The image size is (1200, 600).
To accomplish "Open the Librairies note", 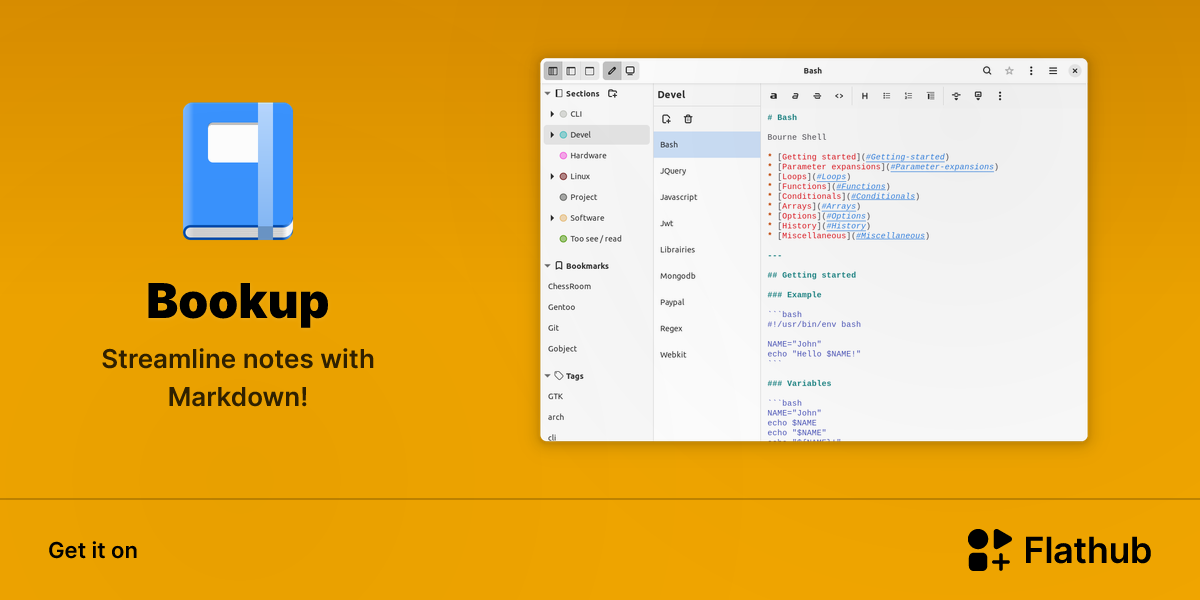I will [707, 250].
